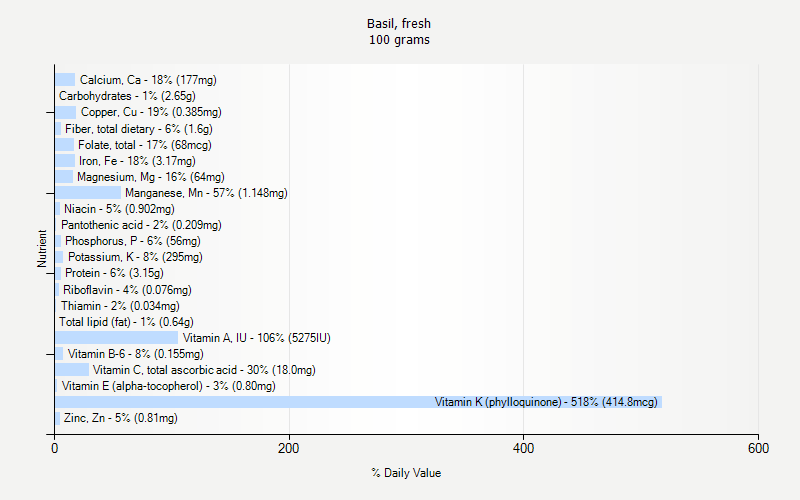Click the Calcium blue bar
800x500 pixels.
[x=65, y=80]
